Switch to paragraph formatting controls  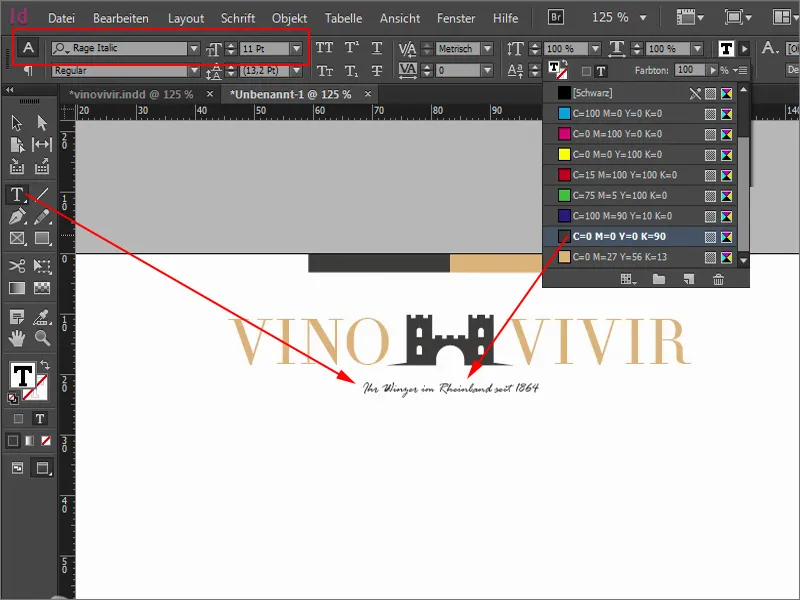[28, 70]
